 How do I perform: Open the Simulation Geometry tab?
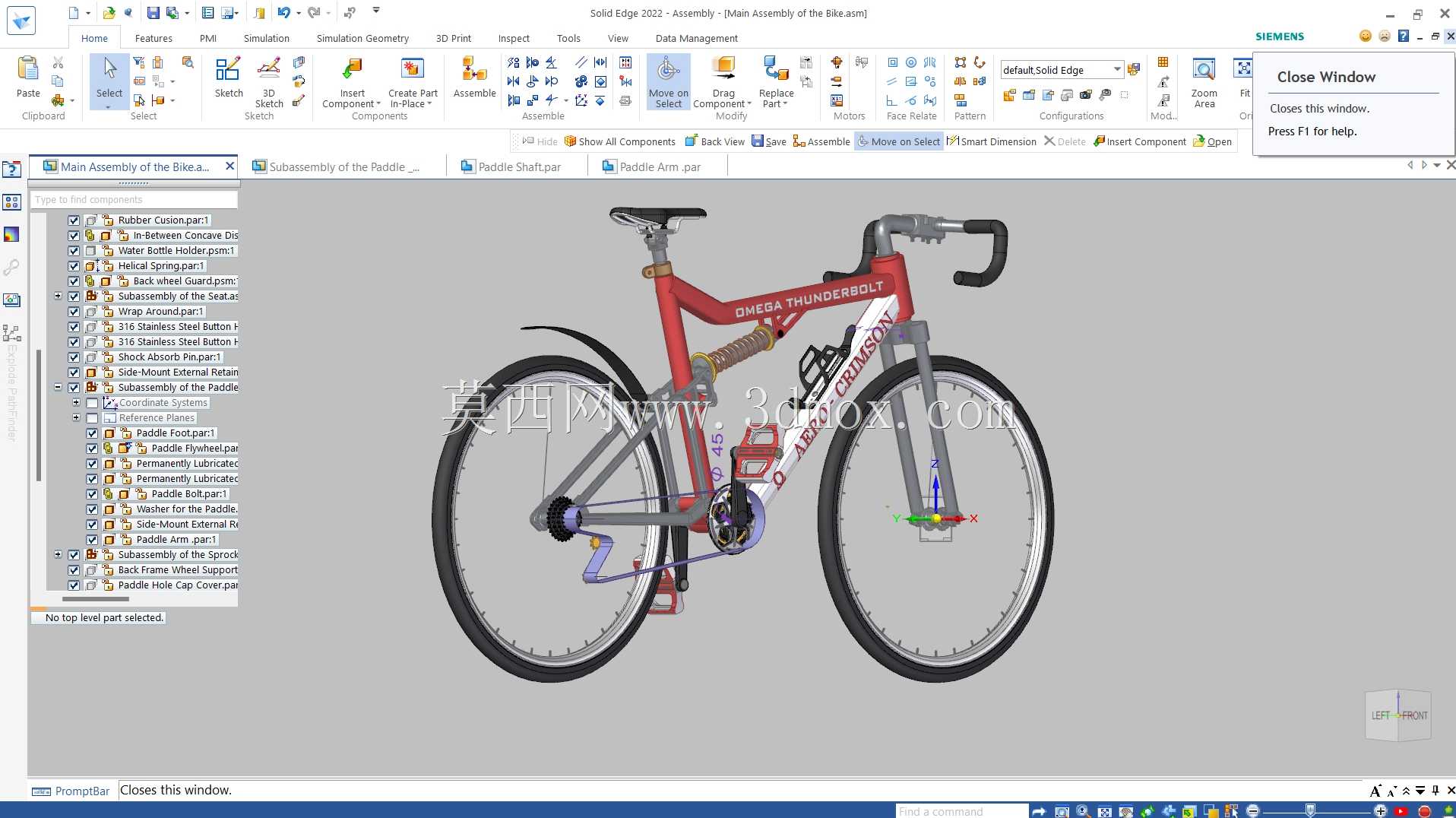pyautogui.click(x=362, y=38)
